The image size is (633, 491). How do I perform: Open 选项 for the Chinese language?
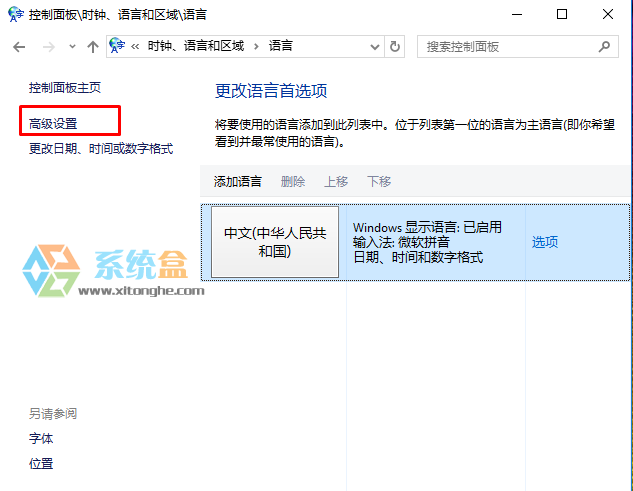(x=545, y=242)
